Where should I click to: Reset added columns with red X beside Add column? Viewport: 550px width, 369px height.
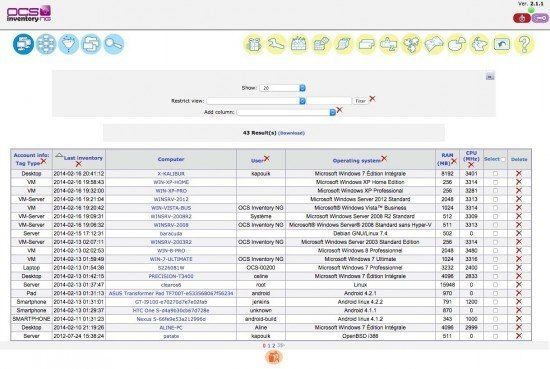(x=340, y=110)
